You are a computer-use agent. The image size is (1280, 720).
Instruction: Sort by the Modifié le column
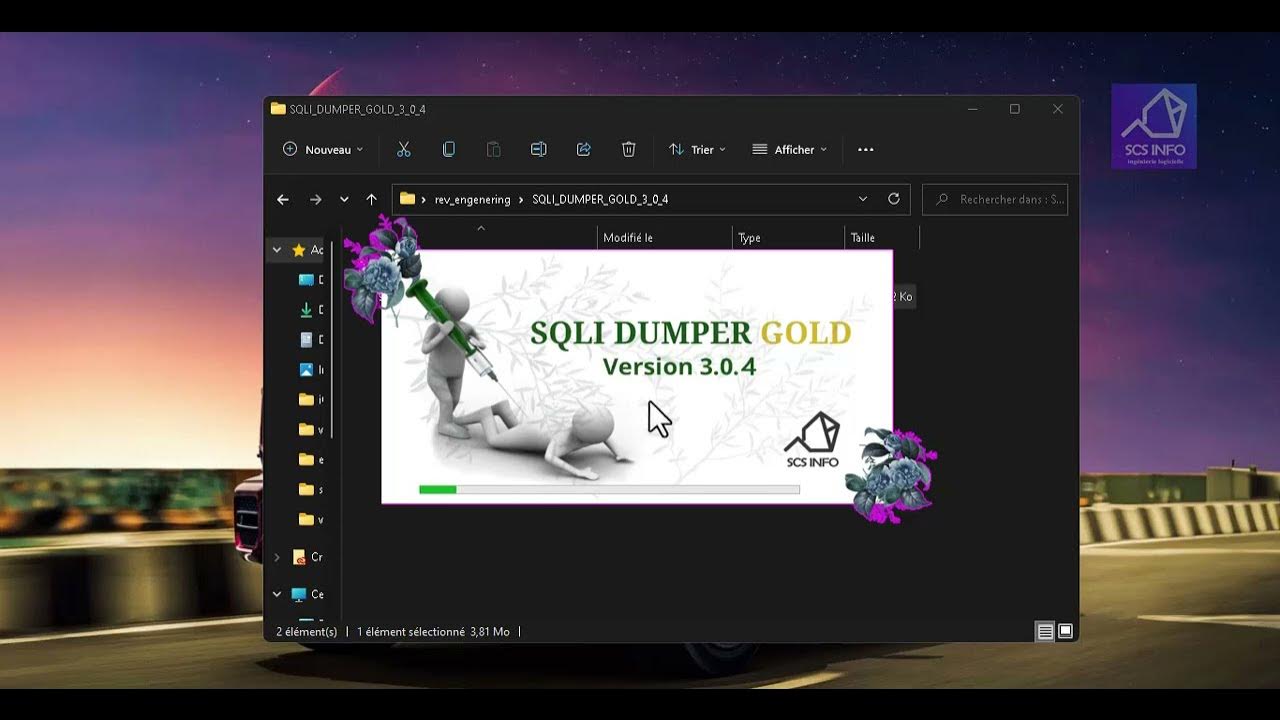click(628, 238)
